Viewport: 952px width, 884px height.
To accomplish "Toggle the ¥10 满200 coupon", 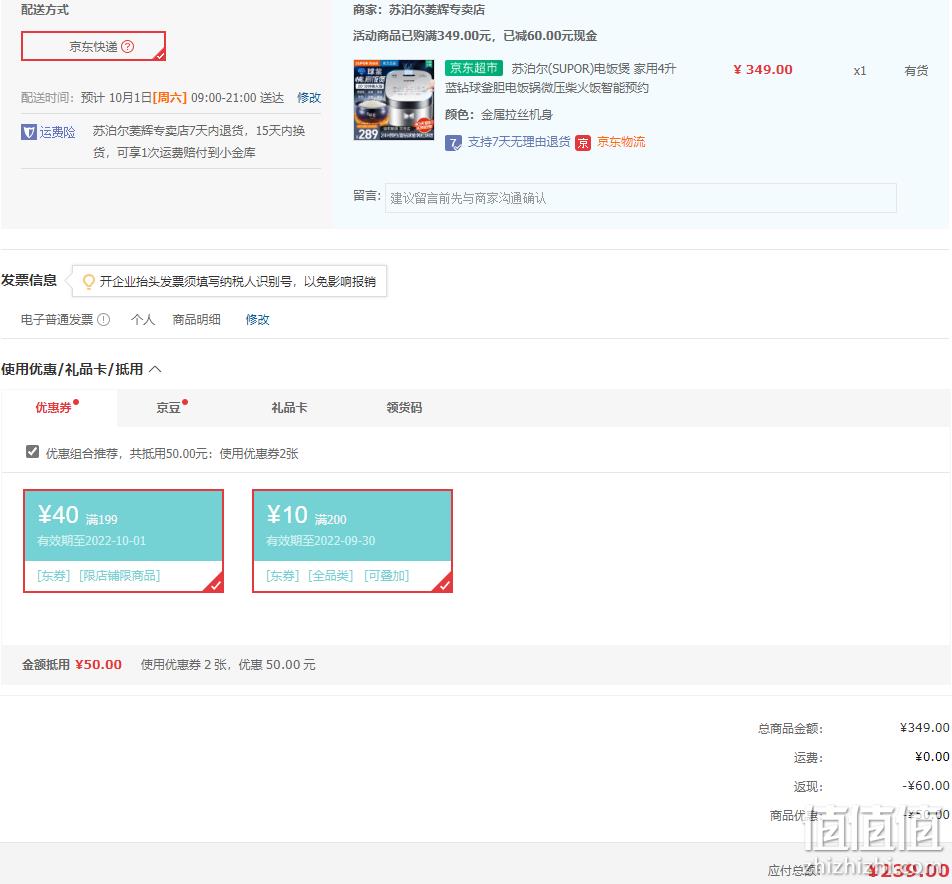I will [353, 541].
